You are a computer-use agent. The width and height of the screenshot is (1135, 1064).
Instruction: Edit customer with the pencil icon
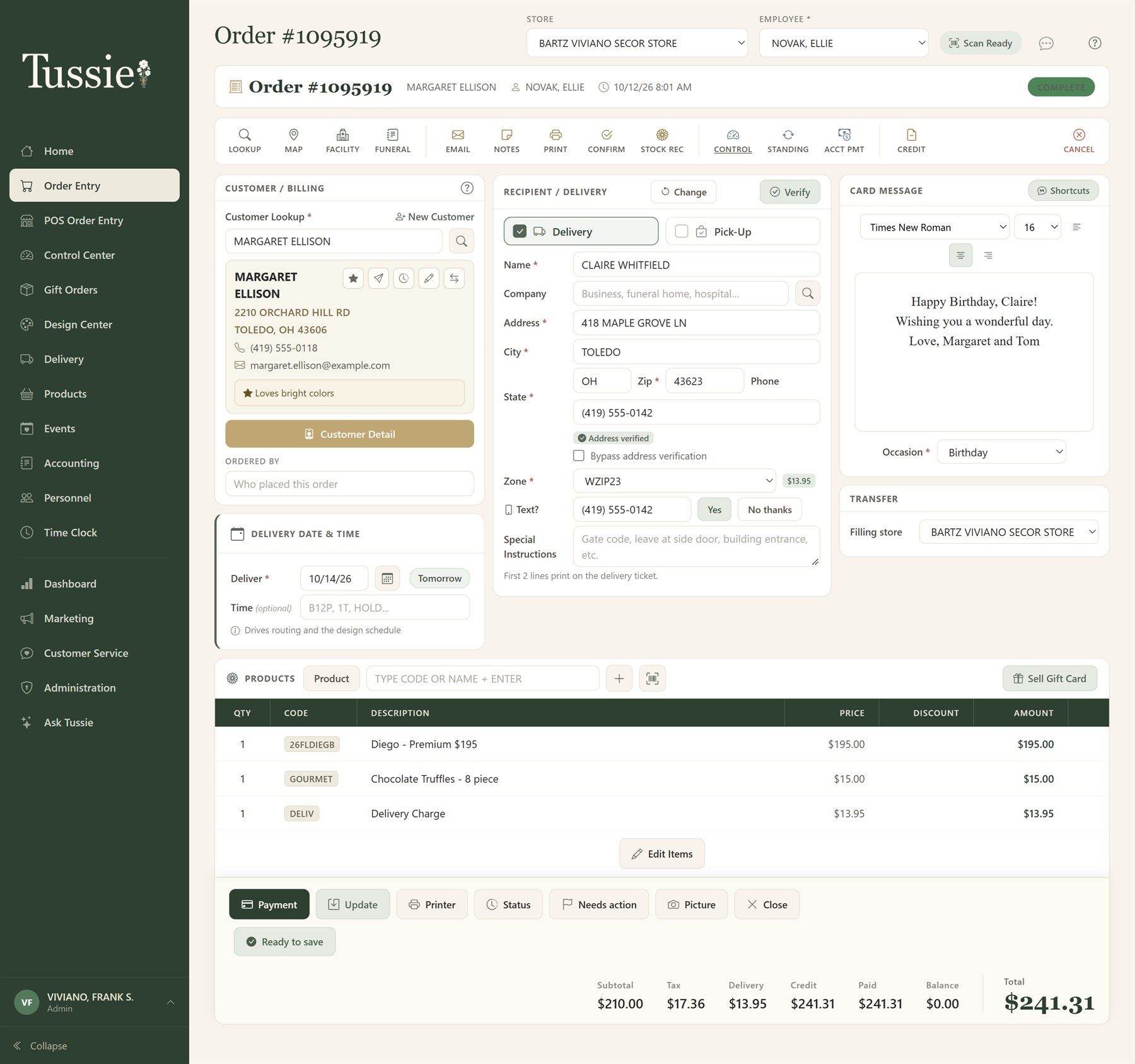pyautogui.click(x=429, y=278)
